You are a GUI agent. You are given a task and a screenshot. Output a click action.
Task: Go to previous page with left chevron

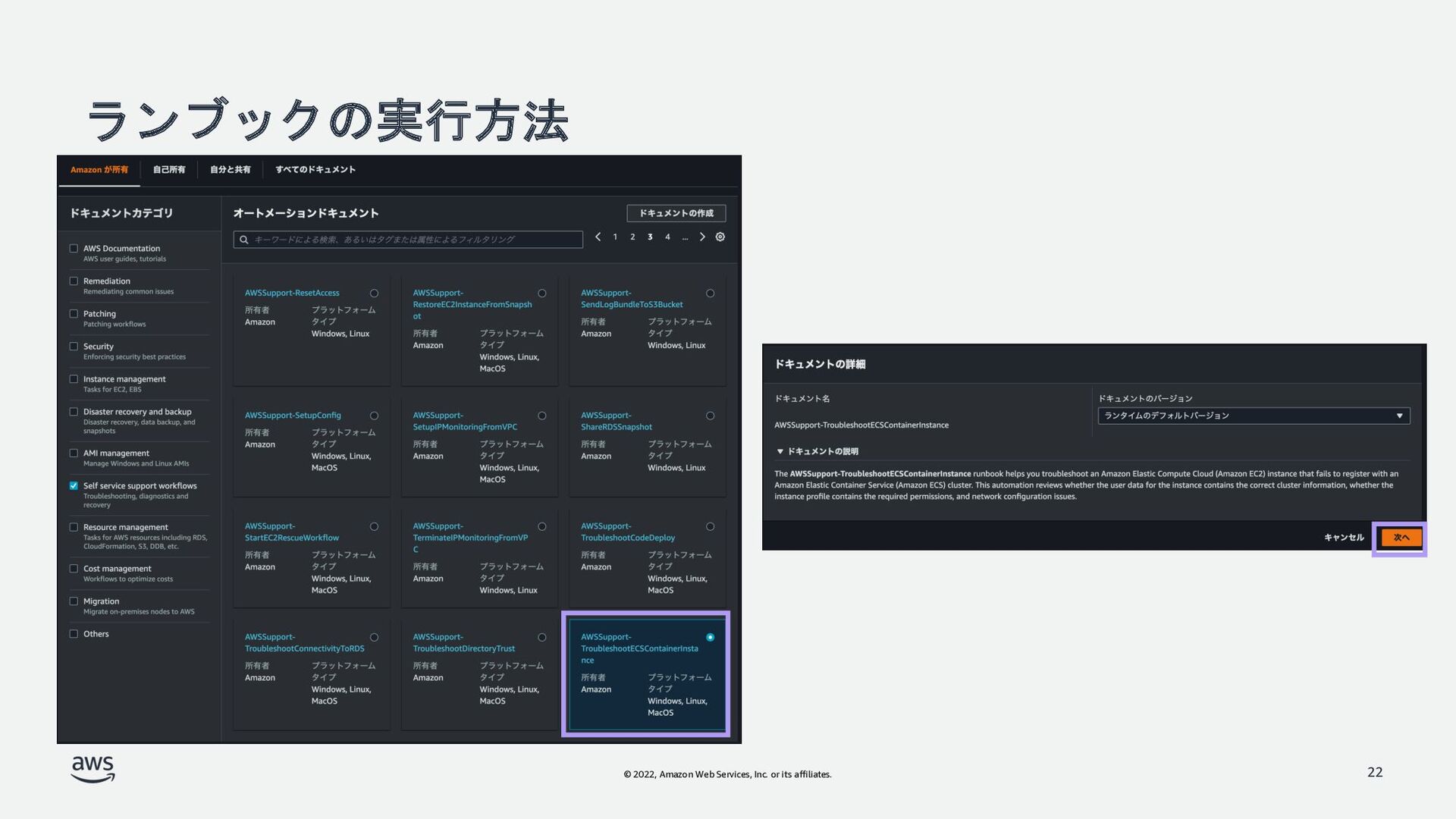tap(598, 237)
